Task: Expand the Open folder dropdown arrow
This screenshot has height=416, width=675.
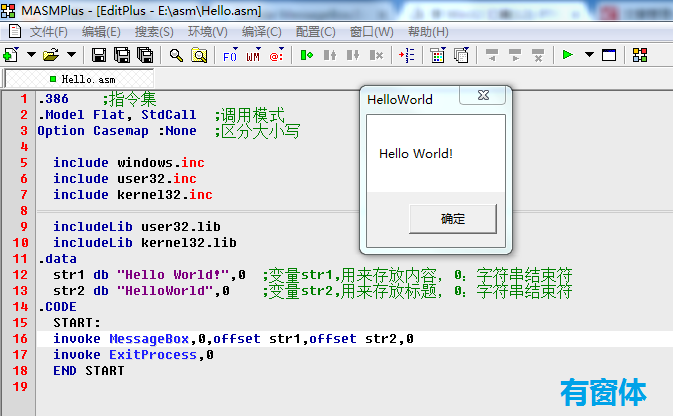Action: (71, 55)
